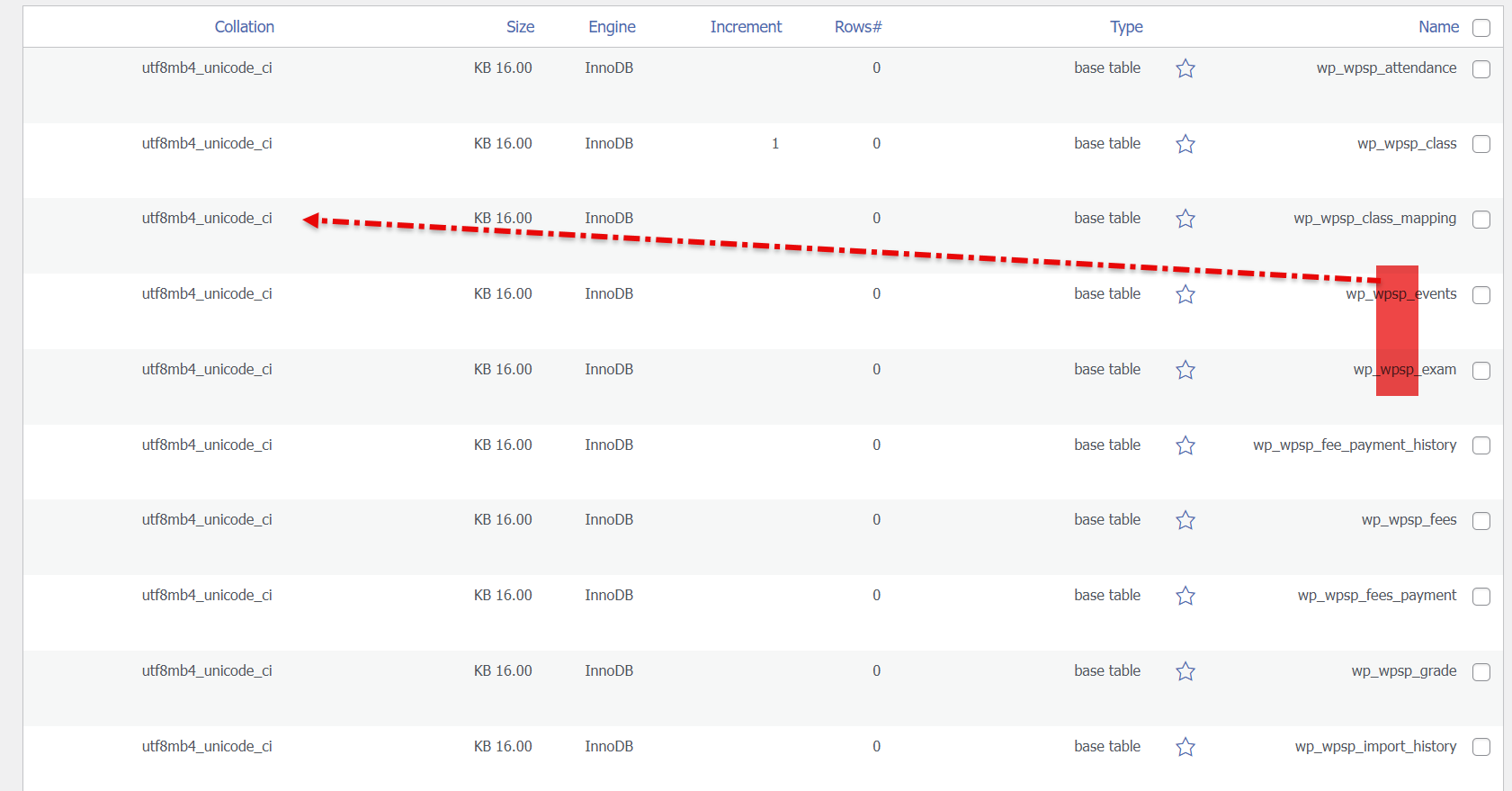Open the wp_wpsp_class table link

point(1406,144)
